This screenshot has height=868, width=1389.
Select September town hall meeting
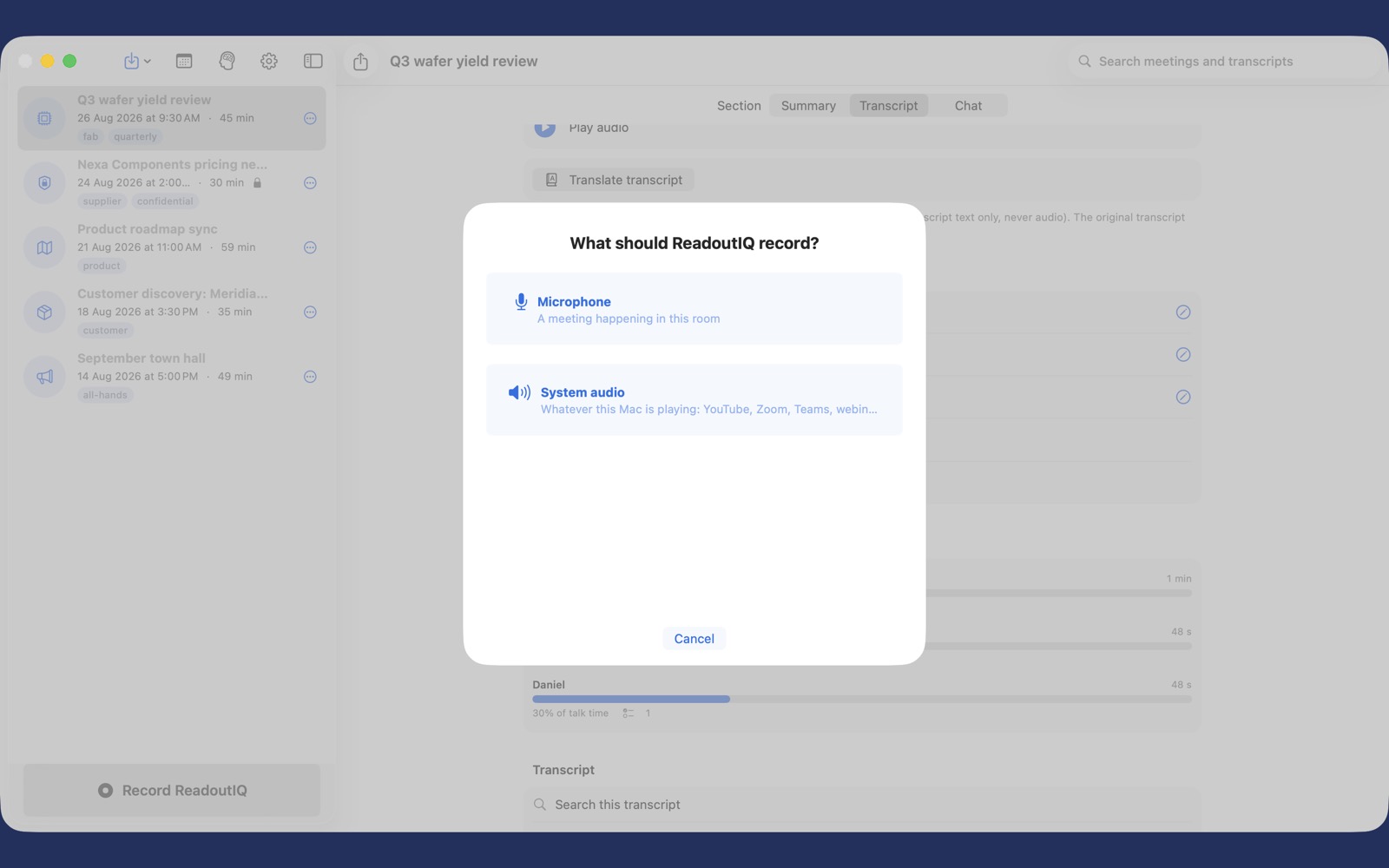[172, 377]
